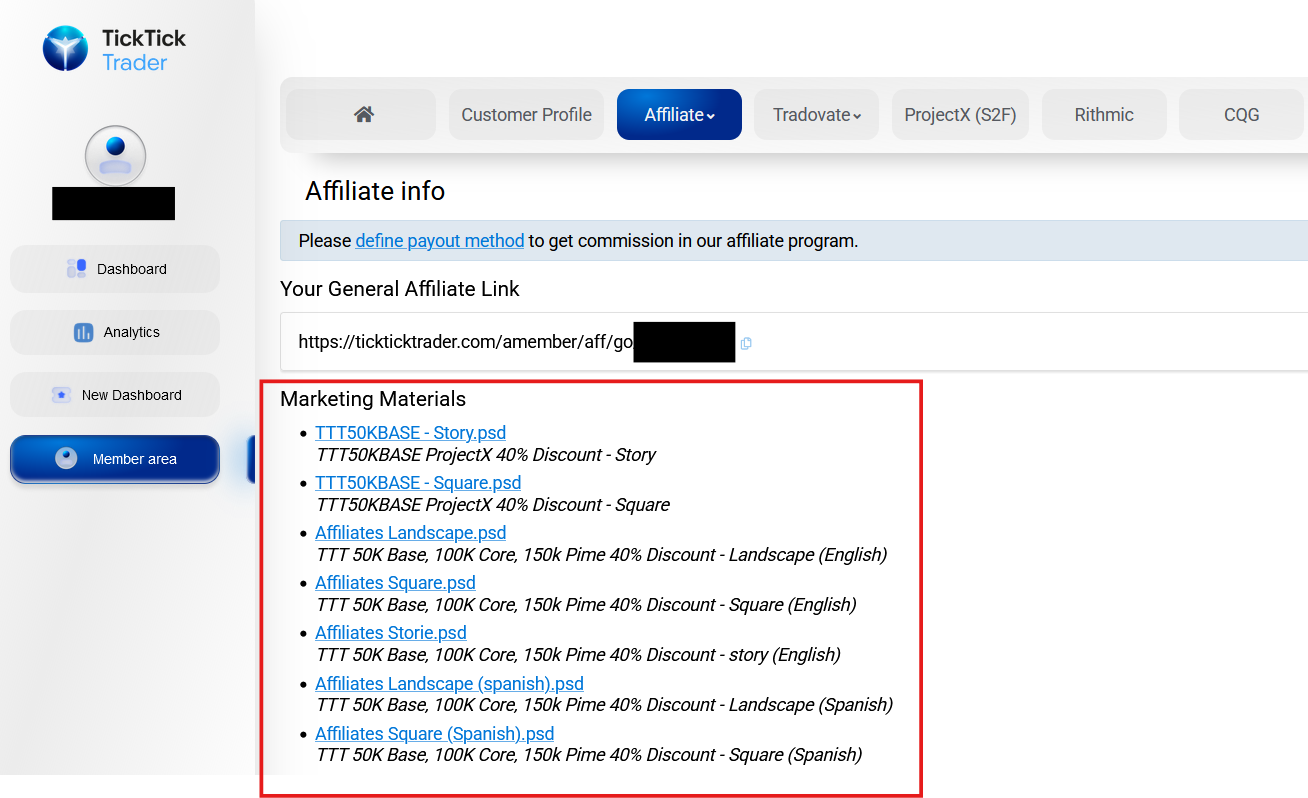1308x798 pixels.
Task: Click description ending Square (English)
Action: pyautogui.click(x=586, y=605)
